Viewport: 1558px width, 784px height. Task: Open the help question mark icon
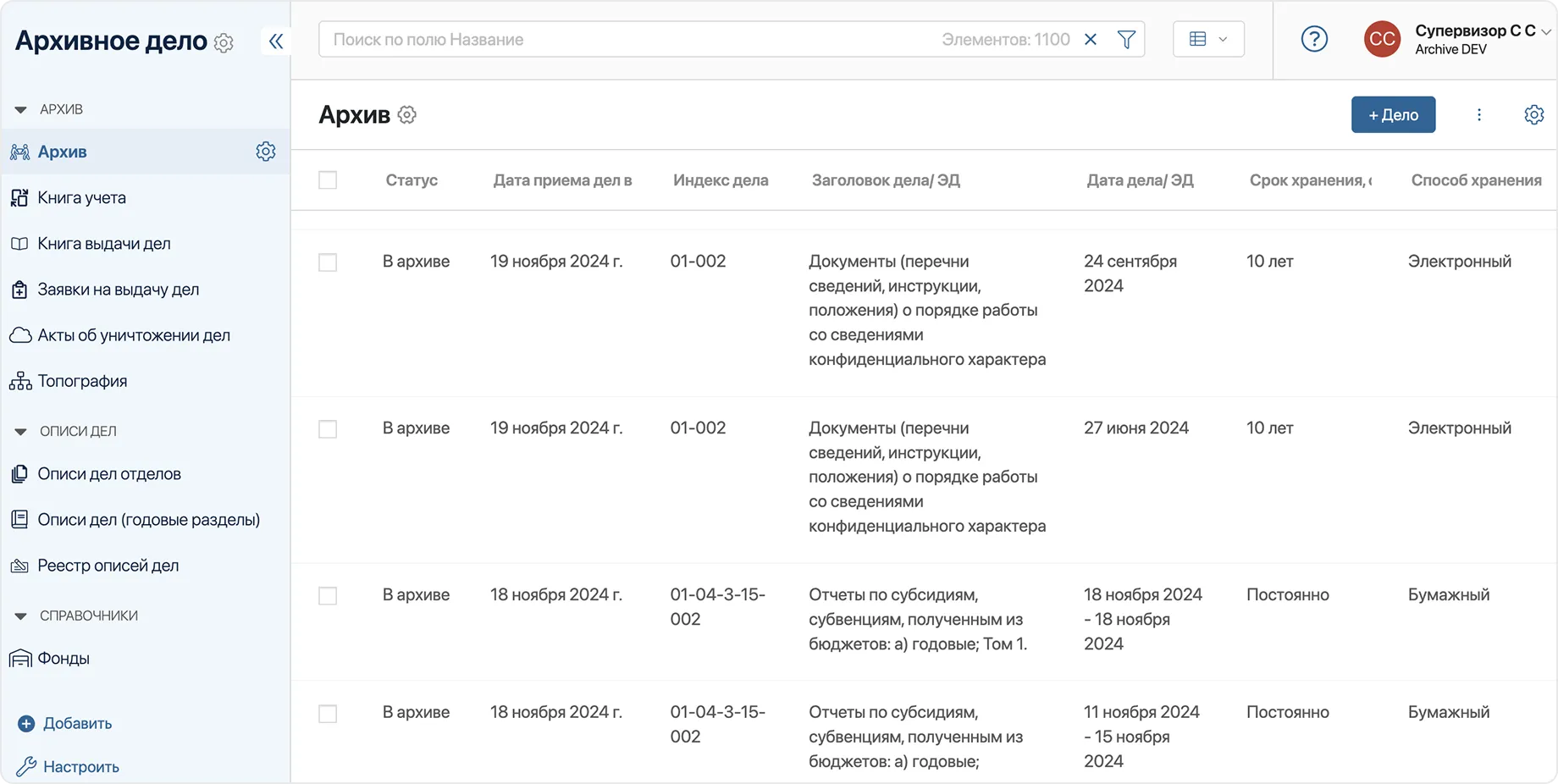tap(1314, 39)
